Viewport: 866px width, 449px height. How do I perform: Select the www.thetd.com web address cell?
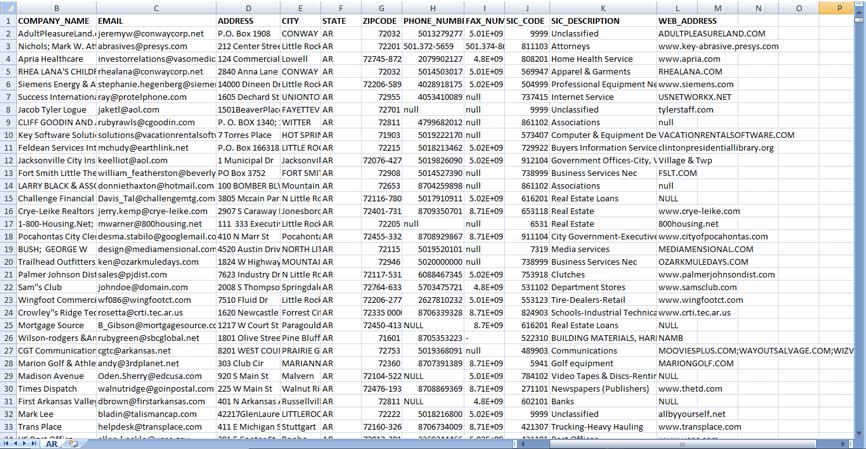point(677,389)
